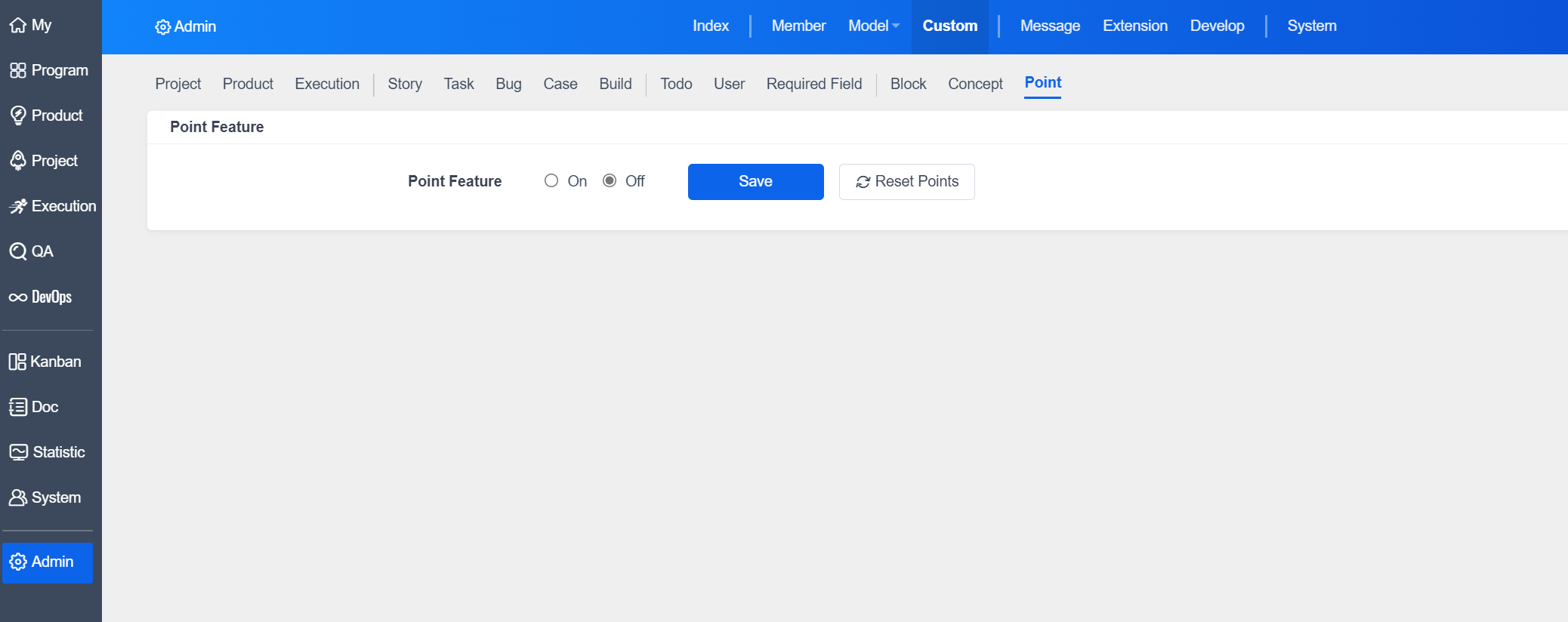Click the Execution running-figure icon
The image size is (1568, 622).
[x=18, y=207]
